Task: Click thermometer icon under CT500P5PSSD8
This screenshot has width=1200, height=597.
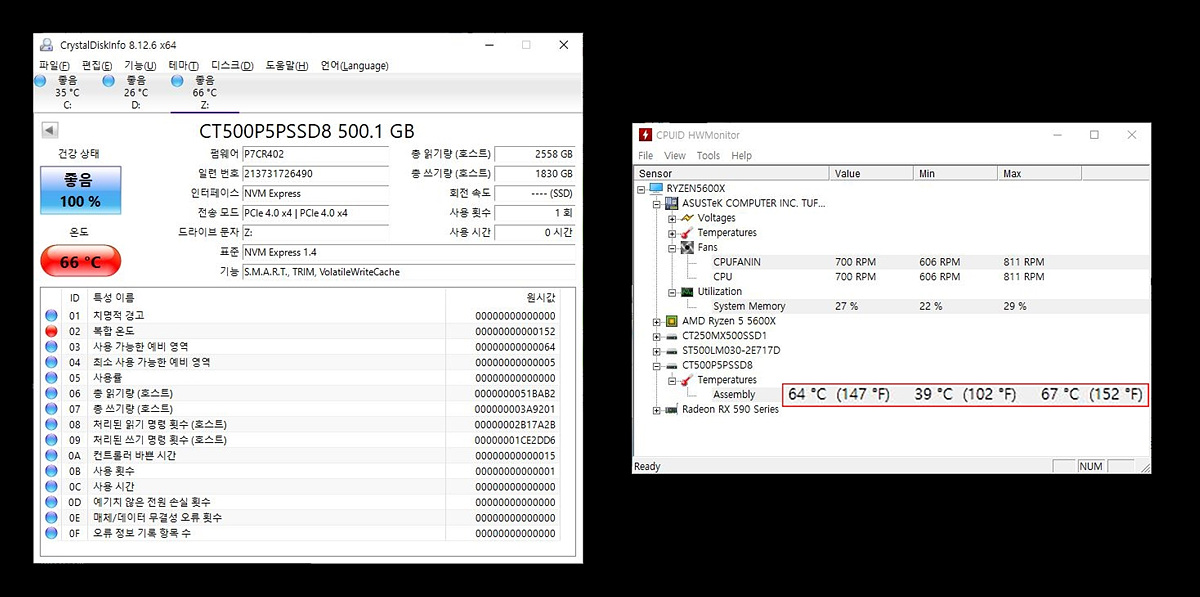Action: pos(687,380)
